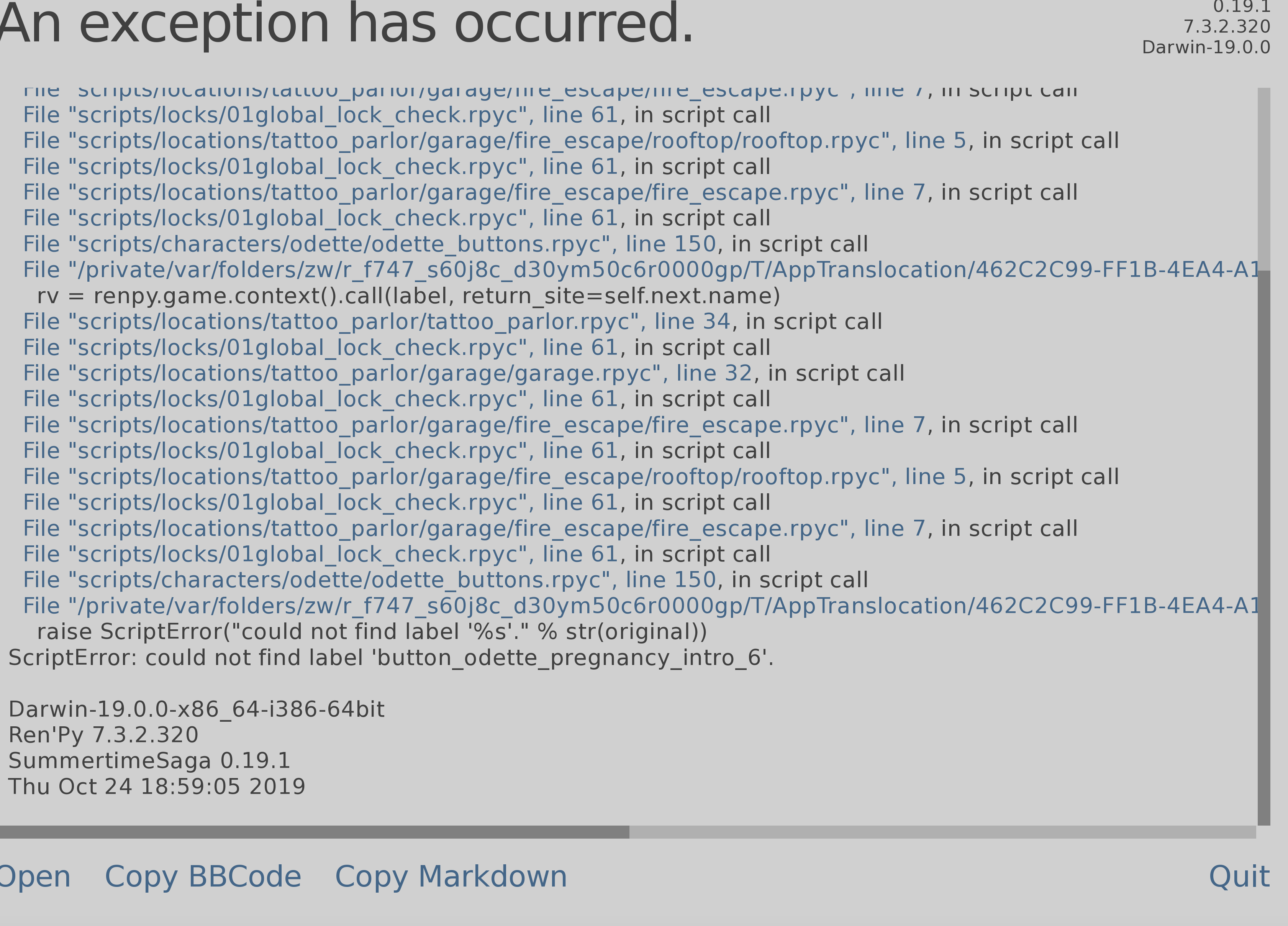The height and width of the screenshot is (926, 1288).
Task: Copy the traceback as Markdown
Action: (451, 877)
